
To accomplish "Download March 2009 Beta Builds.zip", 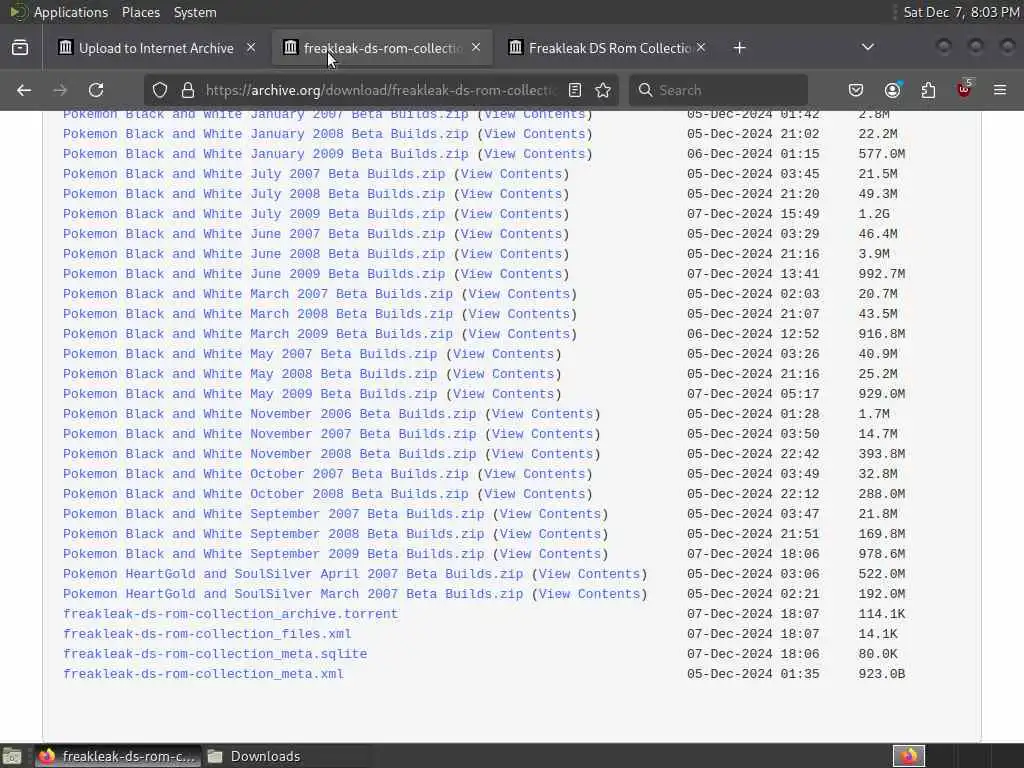I will (257, 334).
